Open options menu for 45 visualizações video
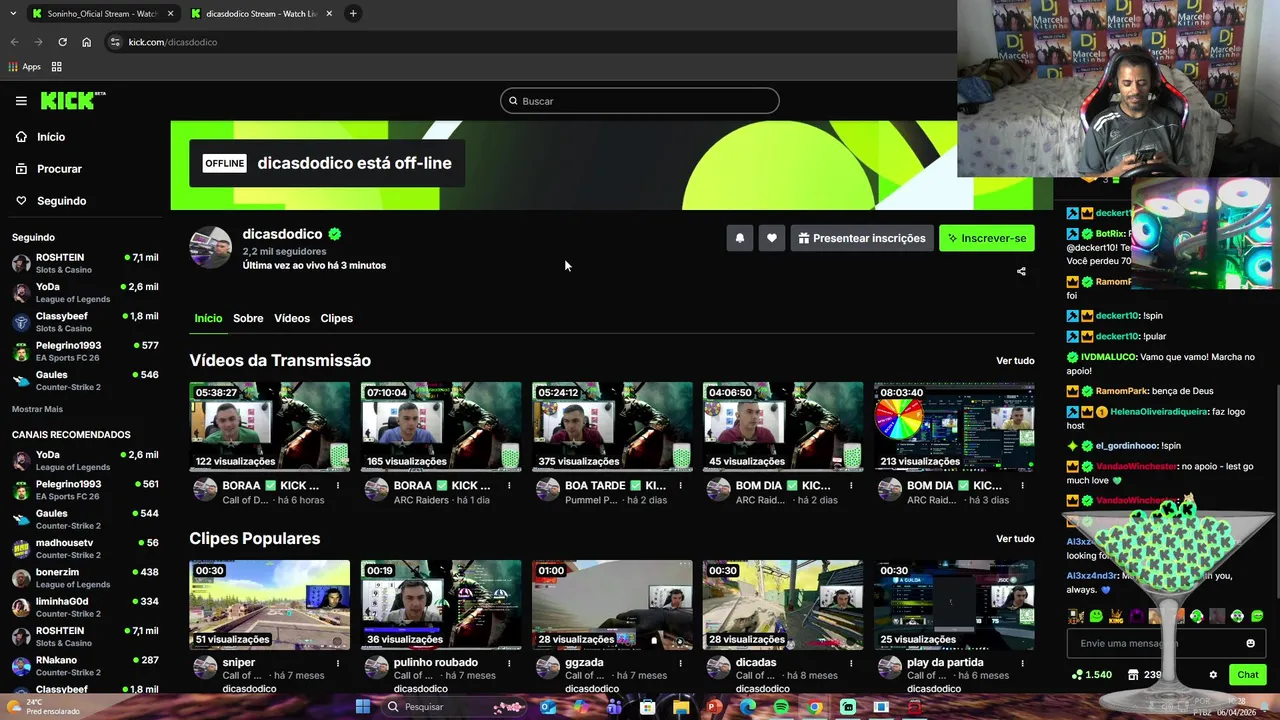The height and width of the screenshot is (720, 1280). [851, 486]
